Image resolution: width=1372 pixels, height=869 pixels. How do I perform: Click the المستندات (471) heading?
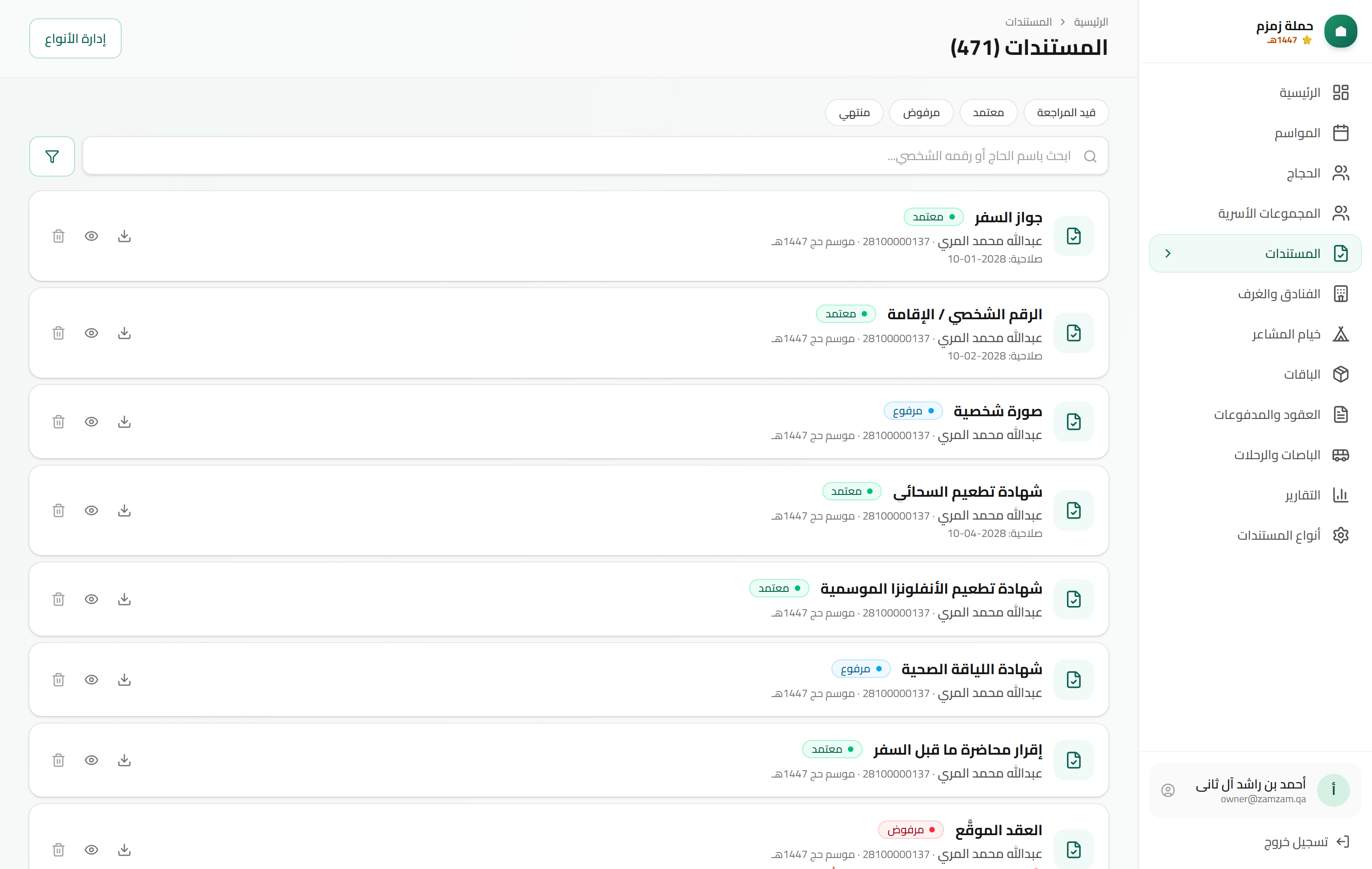tap(1029, 47)
